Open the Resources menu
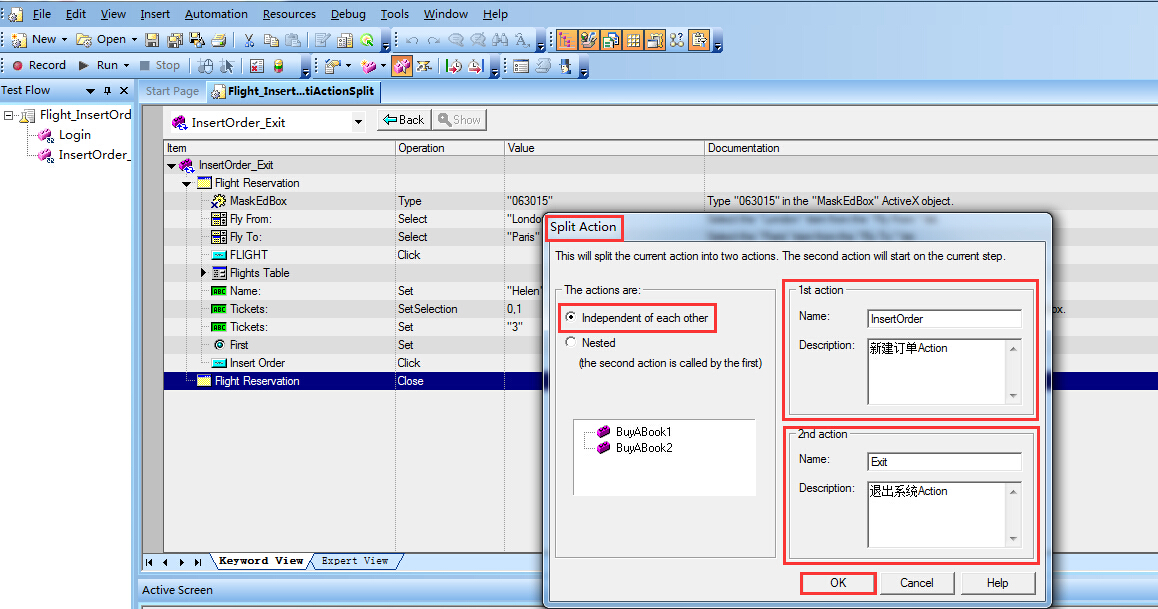The height and width of the screenshot is (609, 1158). pyautogui.click(x=290, y=14)
